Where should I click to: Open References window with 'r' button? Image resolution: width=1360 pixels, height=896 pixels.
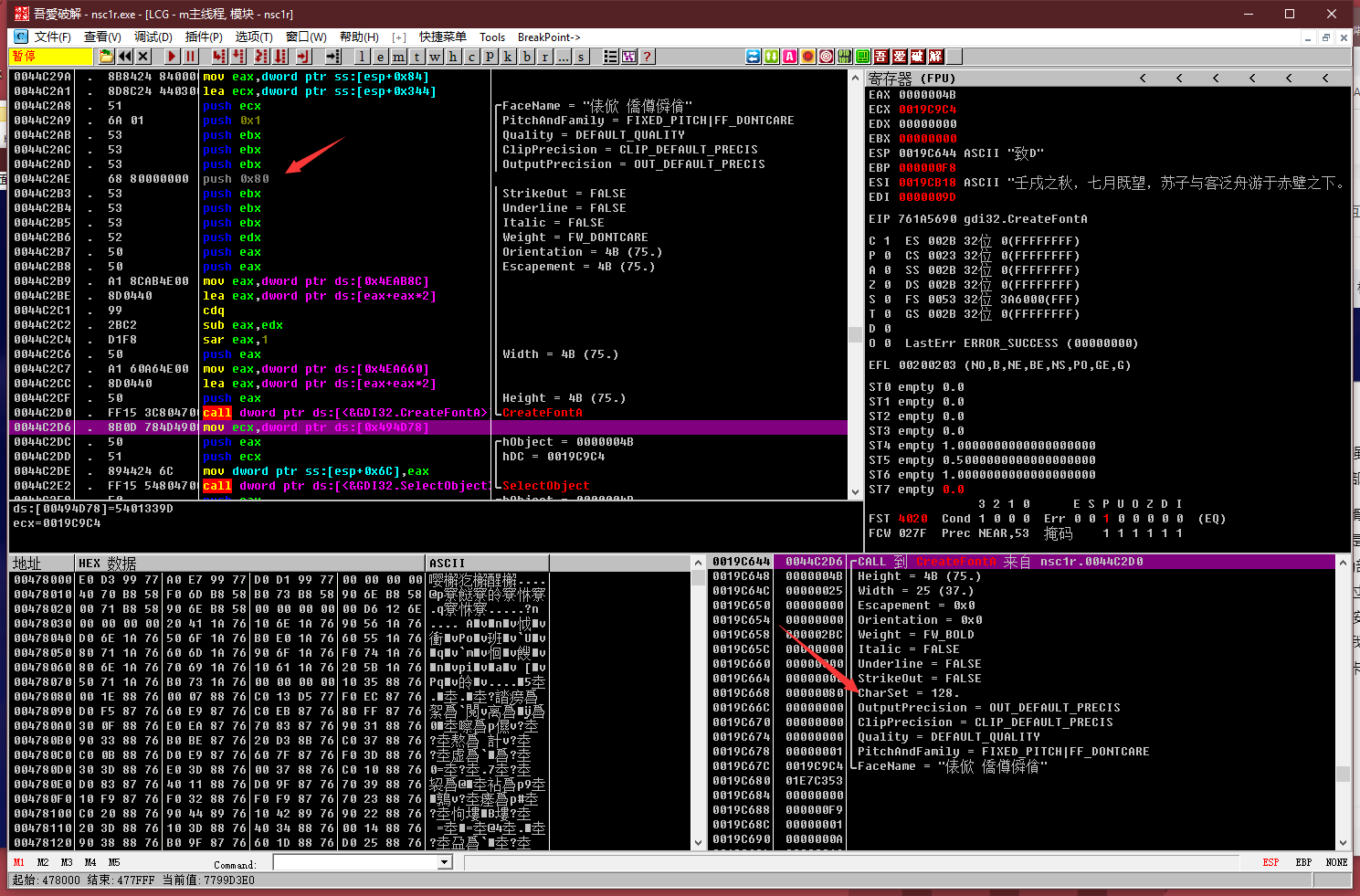544,57
